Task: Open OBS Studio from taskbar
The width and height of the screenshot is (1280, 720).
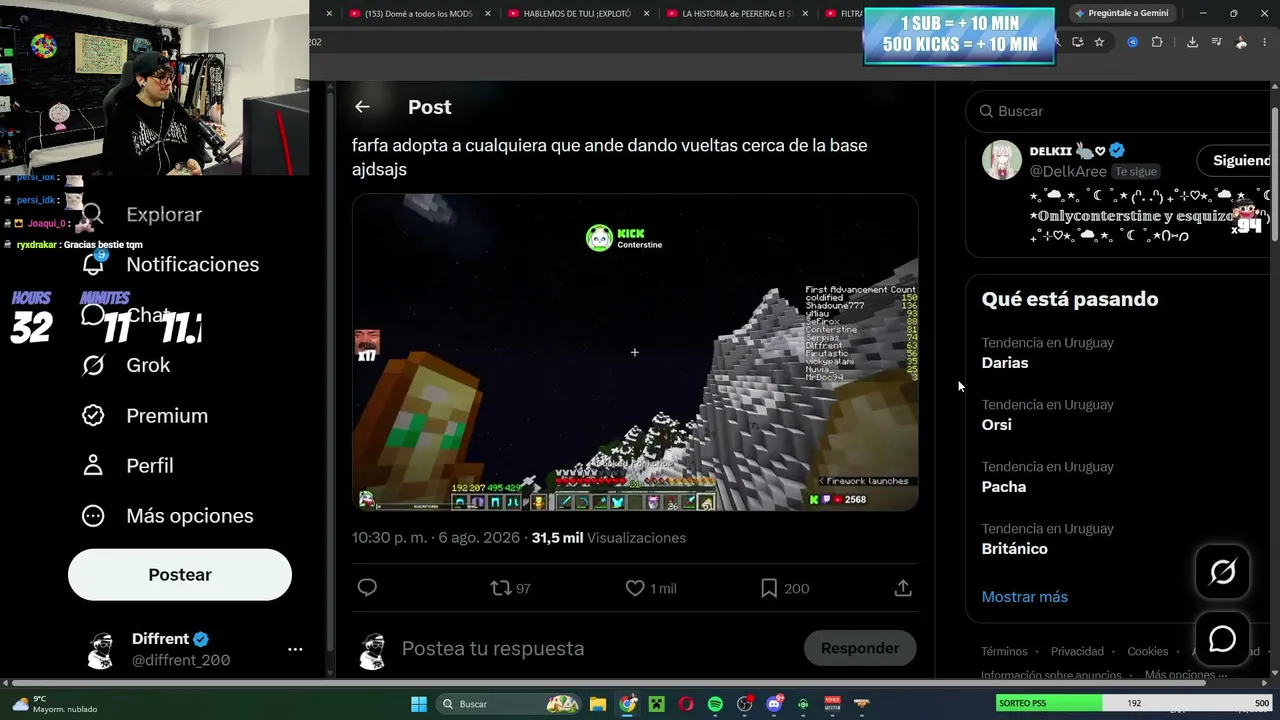Action: tap(745, 704)
